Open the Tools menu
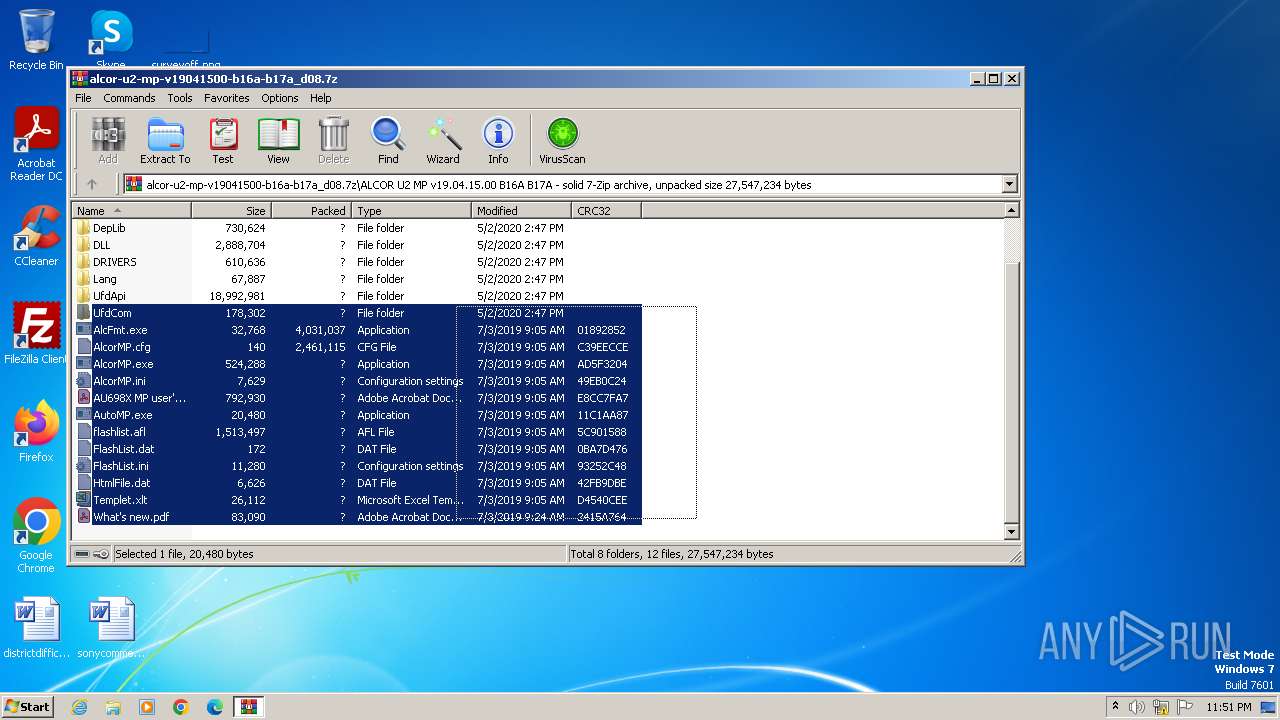1280x720 pixels. tap(180, 98)
